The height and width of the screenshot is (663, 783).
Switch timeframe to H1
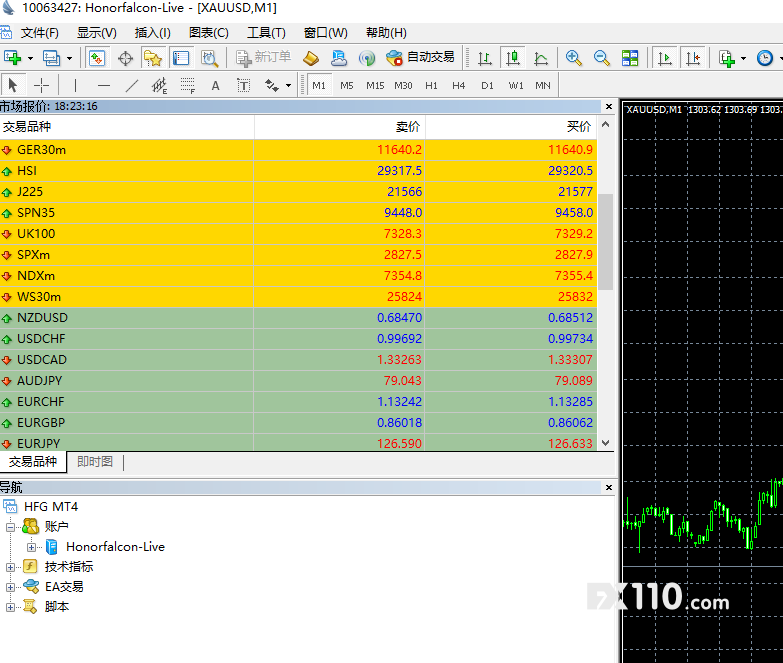[x=431, y=85]
